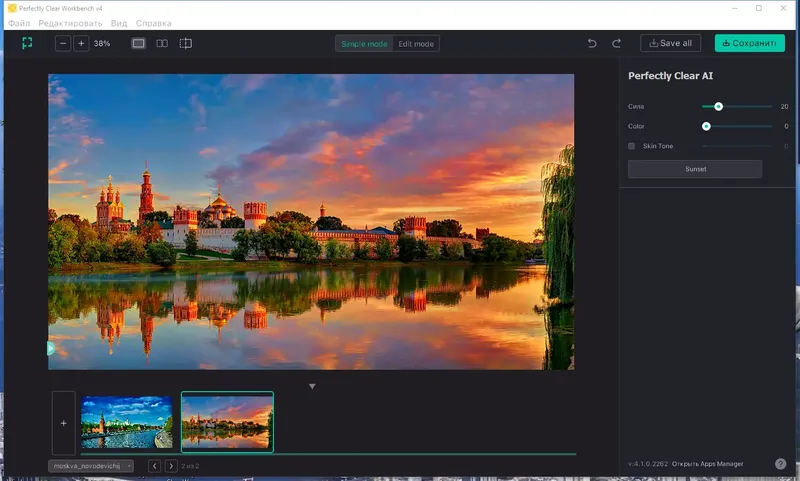The image size is (800, 481).
Task: Zoom in with the plus button
Action: [82, 44]
